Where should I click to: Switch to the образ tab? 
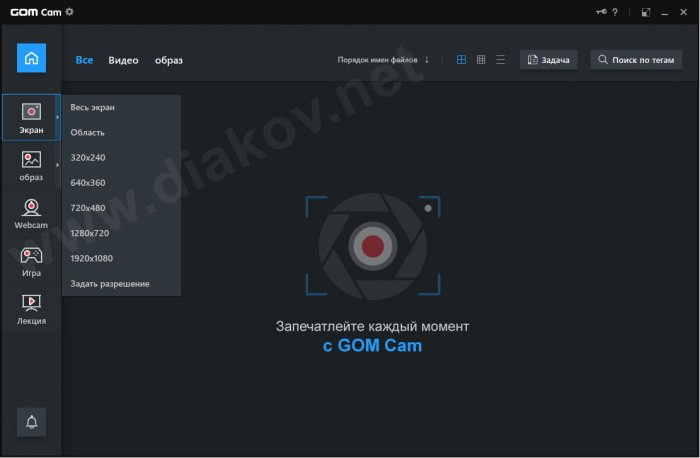coord(169,60)
